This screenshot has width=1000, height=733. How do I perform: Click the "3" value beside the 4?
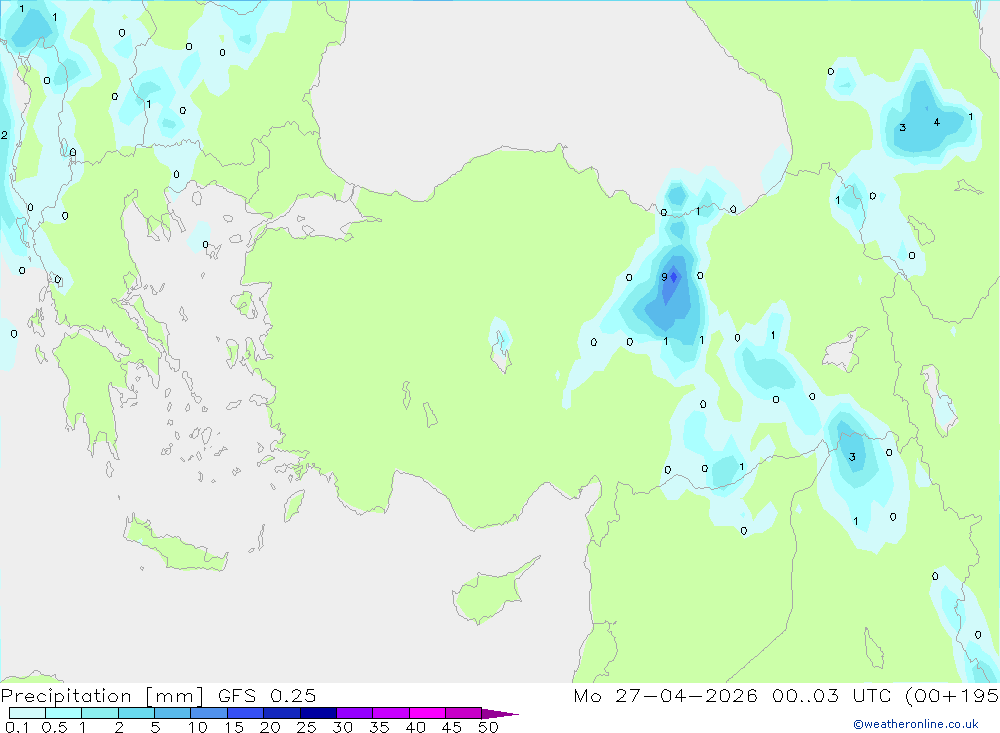tap(902, 128)
